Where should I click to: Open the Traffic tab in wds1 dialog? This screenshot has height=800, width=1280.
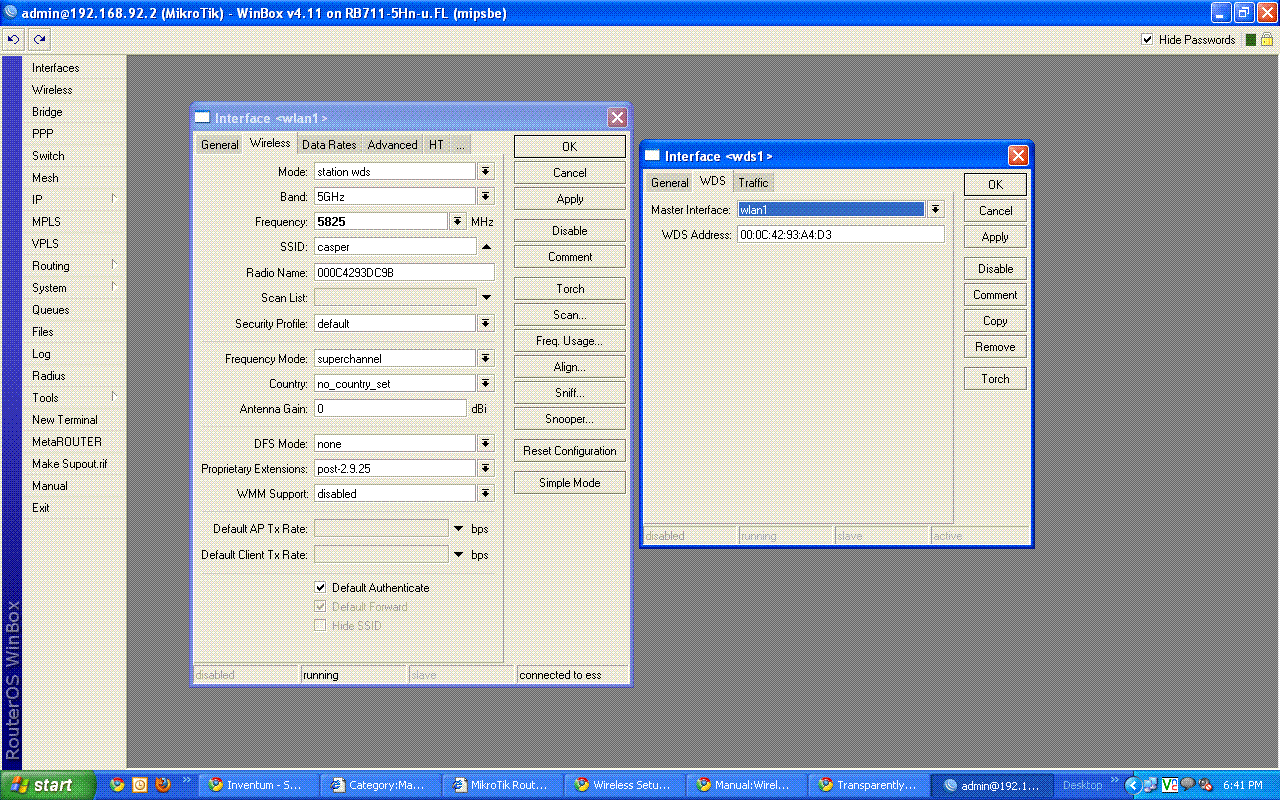(753, 183)
